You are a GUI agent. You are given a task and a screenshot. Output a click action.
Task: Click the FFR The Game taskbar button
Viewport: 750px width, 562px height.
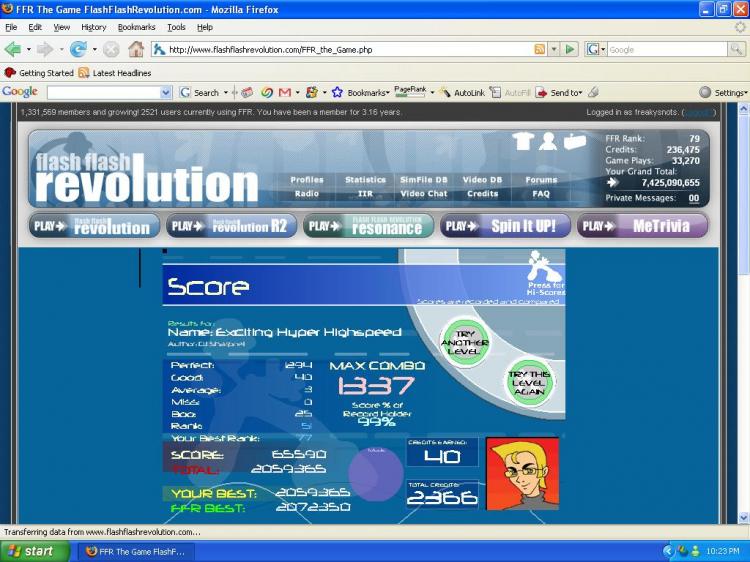[x=135, y=551]
